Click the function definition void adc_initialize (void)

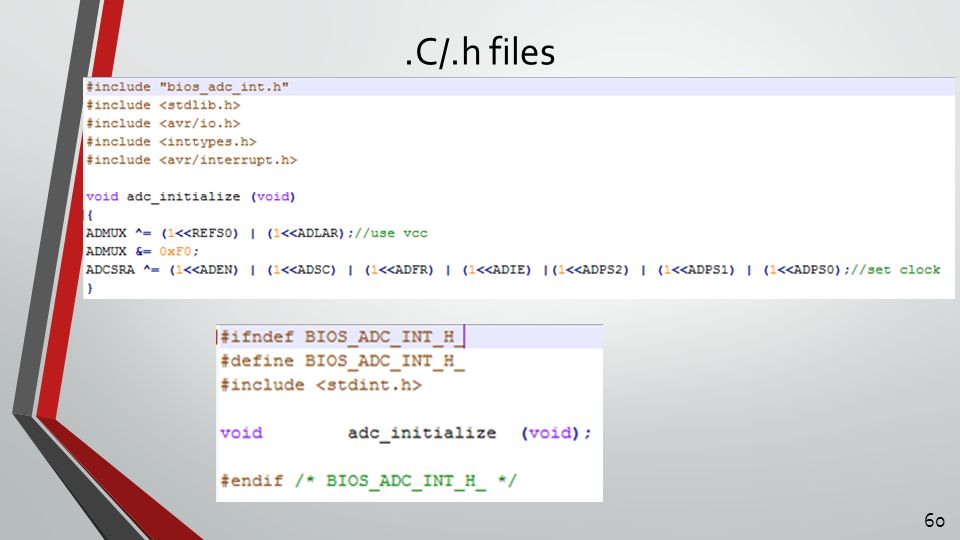(190, 197)
